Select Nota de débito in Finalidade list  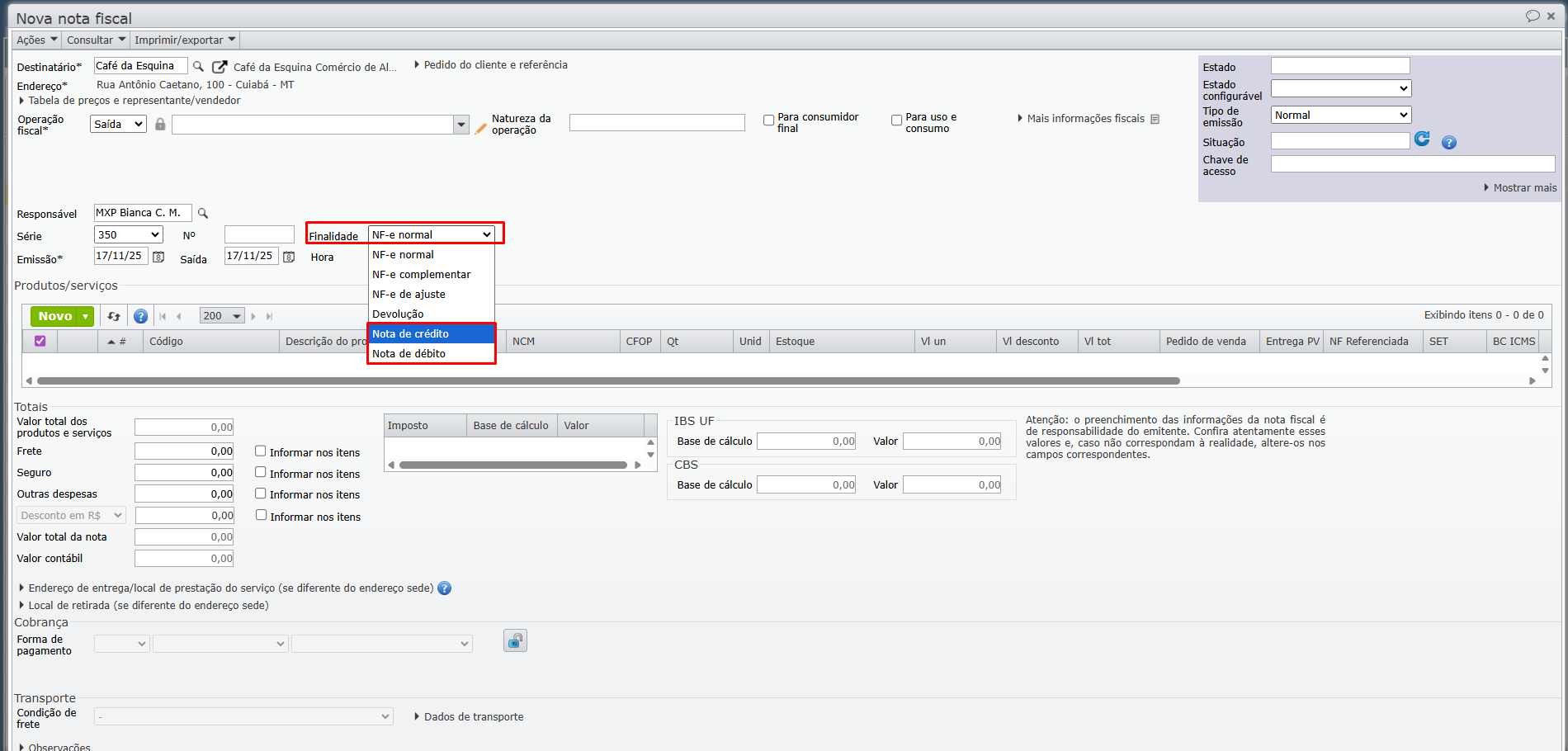point(432,353)
